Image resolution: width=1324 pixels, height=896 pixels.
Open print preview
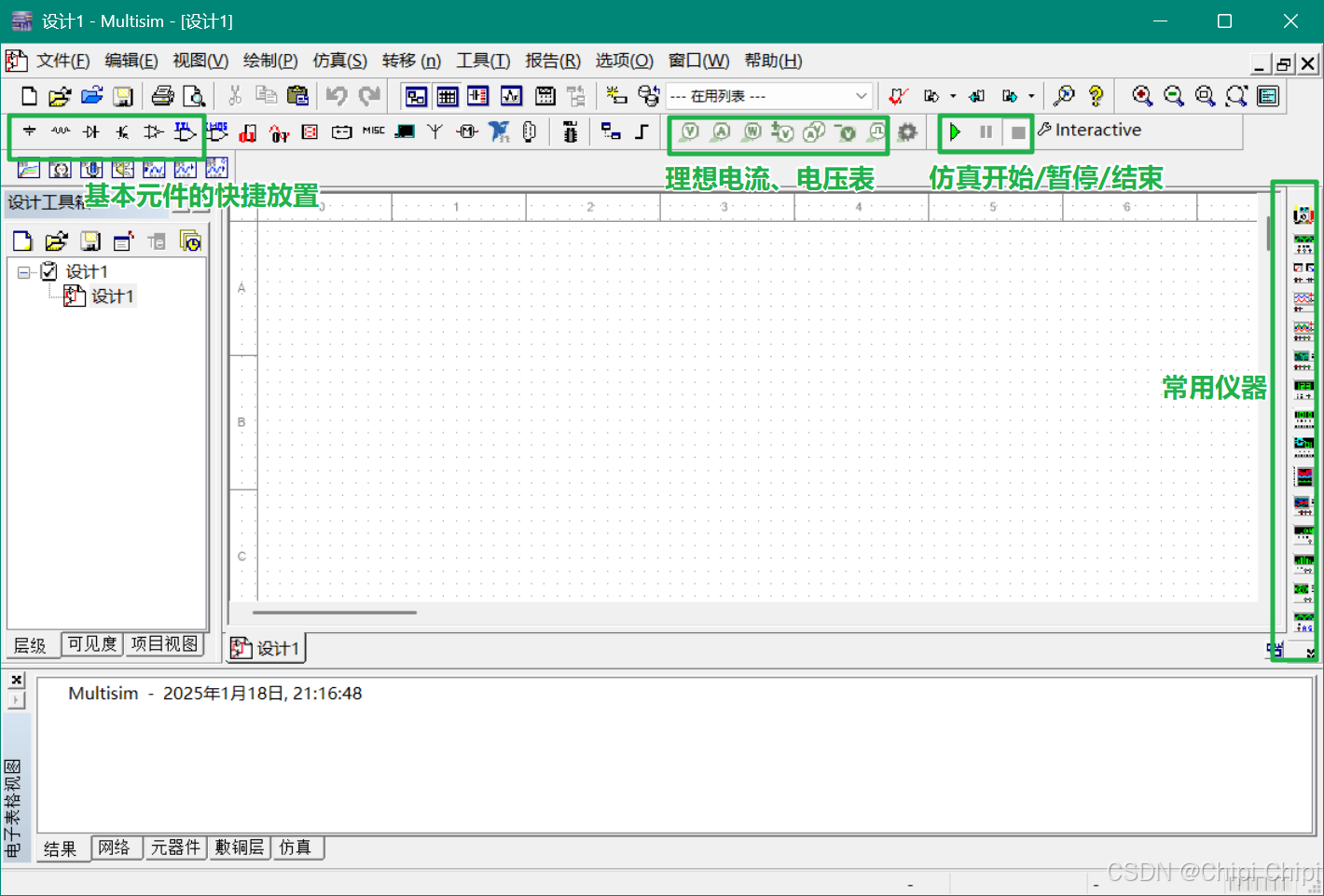pyautogui.click(x=194, y=96)
